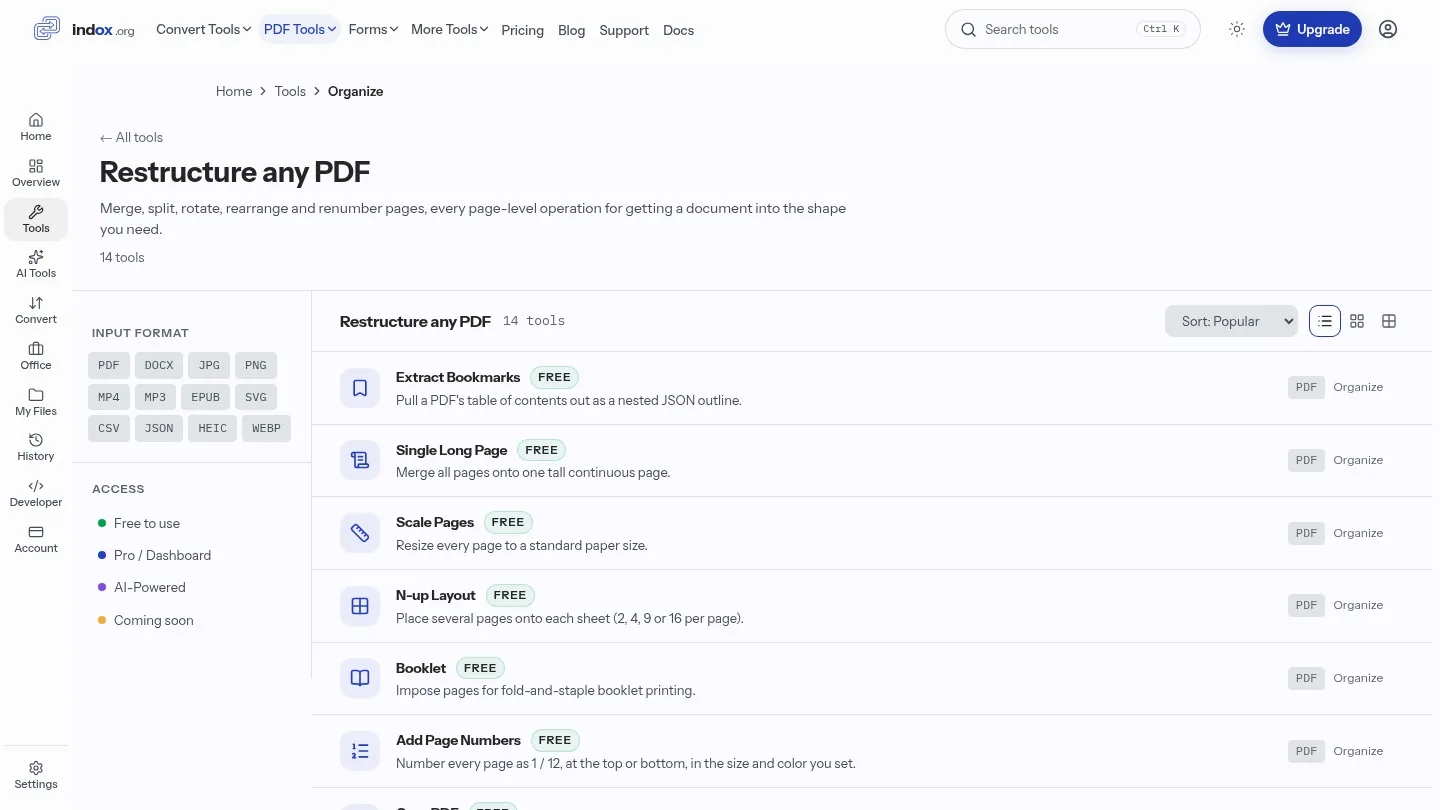Click the Search tools field

point(1072,29)
